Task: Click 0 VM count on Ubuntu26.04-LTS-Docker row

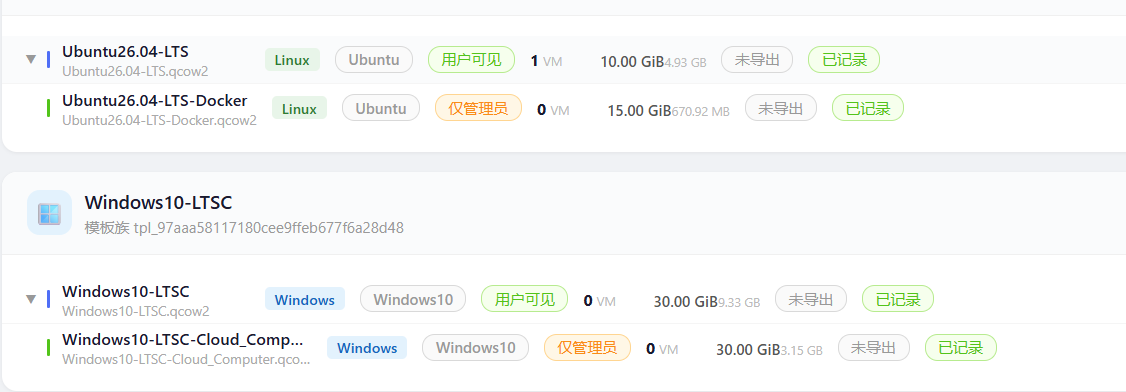Action: click(553, 110)
